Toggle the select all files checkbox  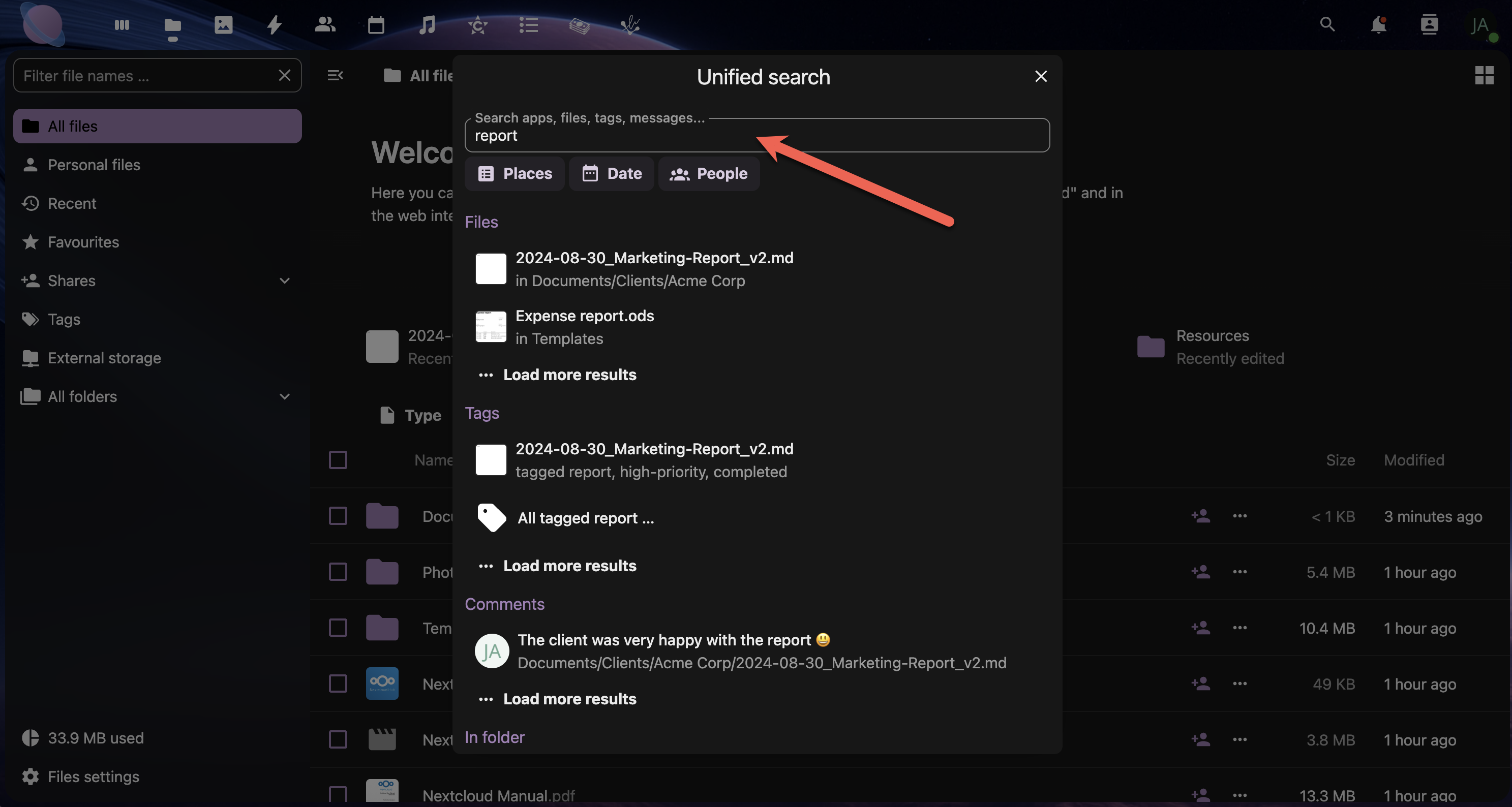[x=338, y=459]
